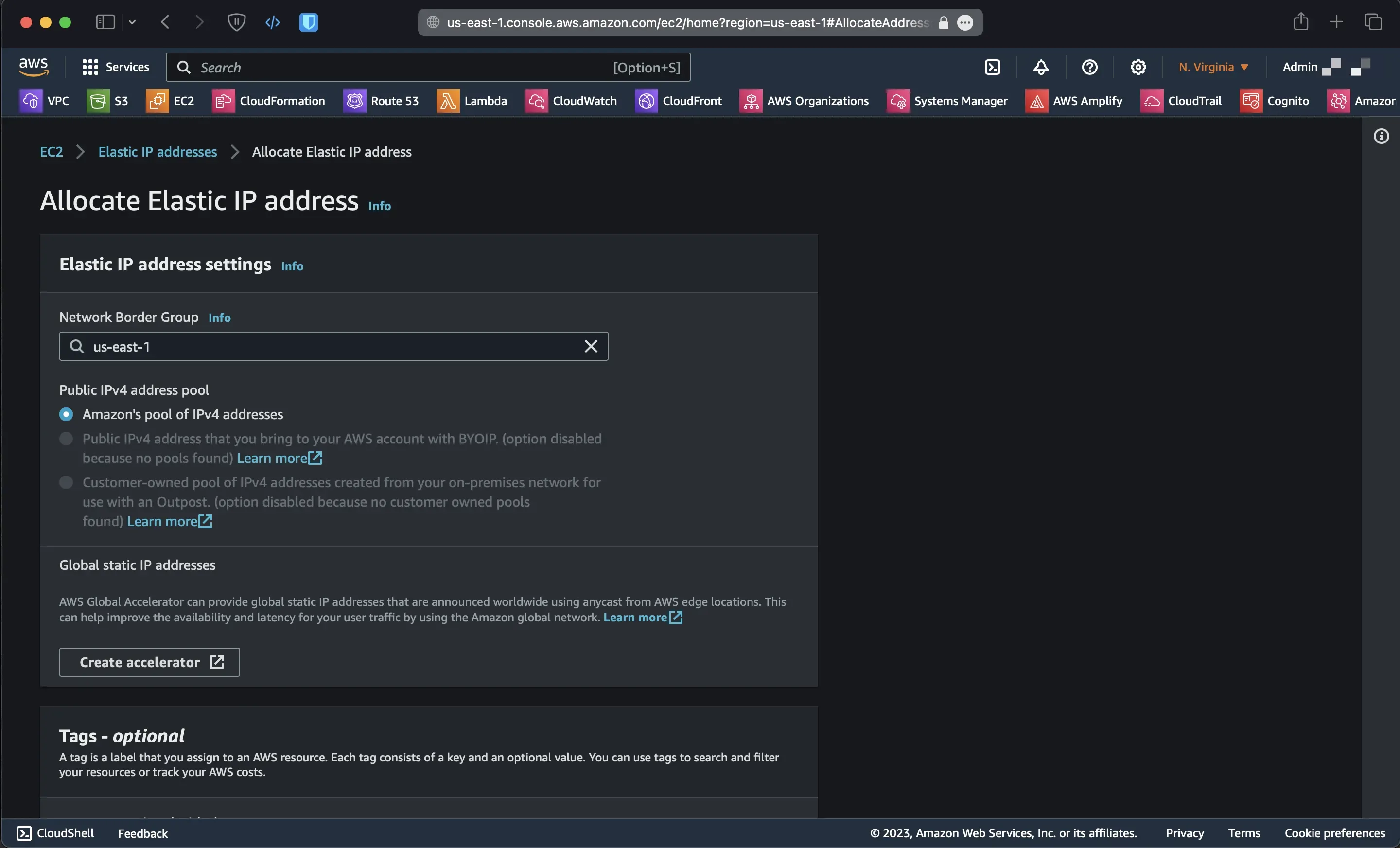Open the help question mark menu
The width and height of the screenshot is (1400, 848).
pos(1089,67)
